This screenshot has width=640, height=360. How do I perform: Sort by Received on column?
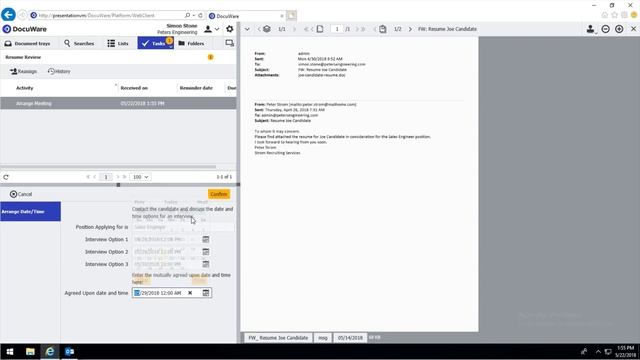[134, 88]
